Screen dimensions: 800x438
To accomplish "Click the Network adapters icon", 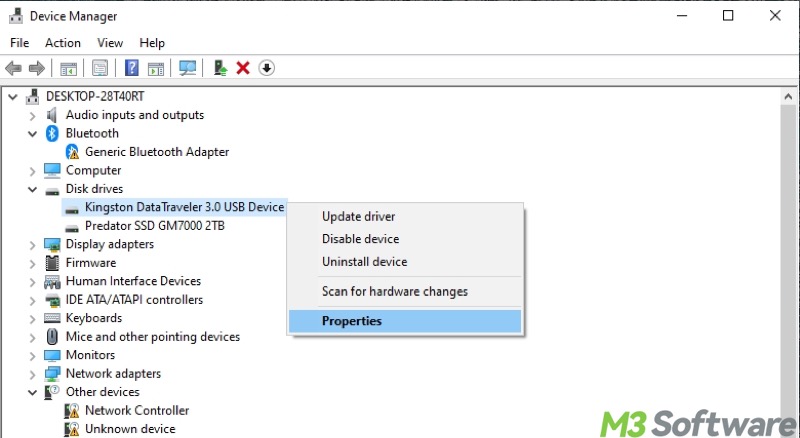I will pos(52,374).
